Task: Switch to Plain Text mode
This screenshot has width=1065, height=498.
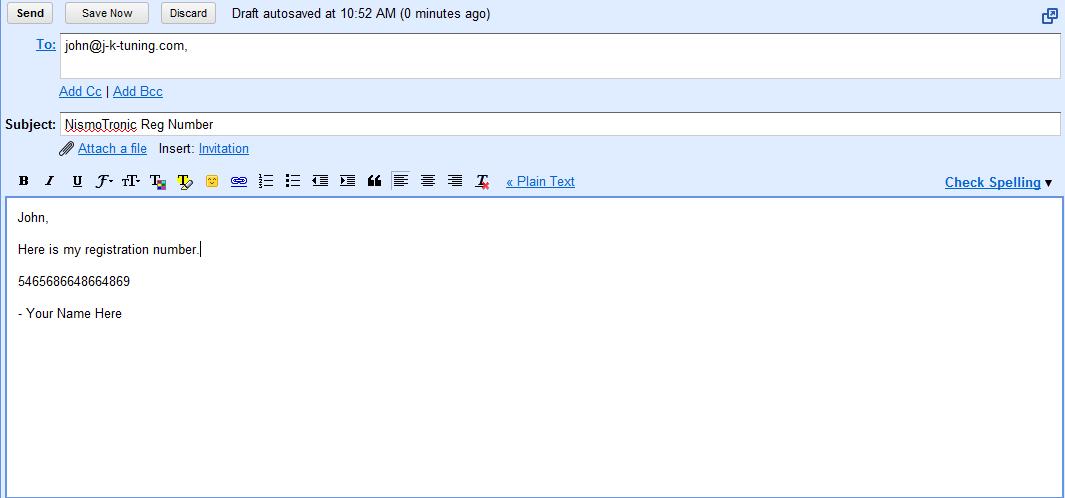Action: [x=540, y=181]
